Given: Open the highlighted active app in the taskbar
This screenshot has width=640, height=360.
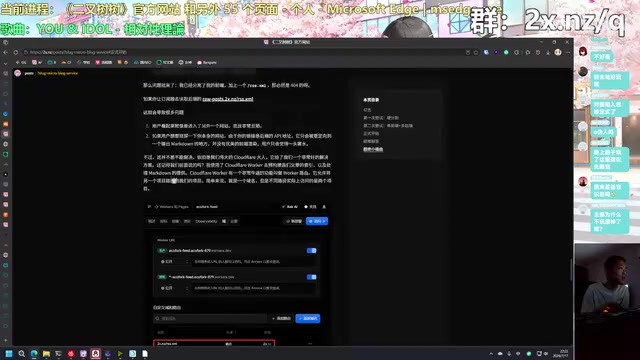Looking at the screenshot, I should pos(96,353).
